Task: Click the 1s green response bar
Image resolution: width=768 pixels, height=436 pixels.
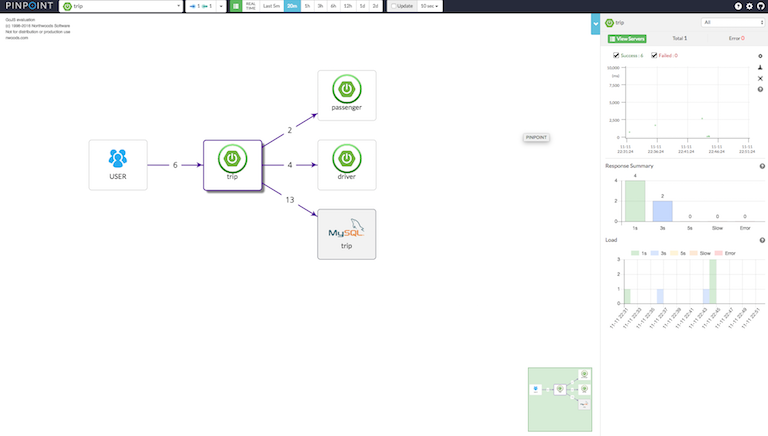Action: pos(635,200)
